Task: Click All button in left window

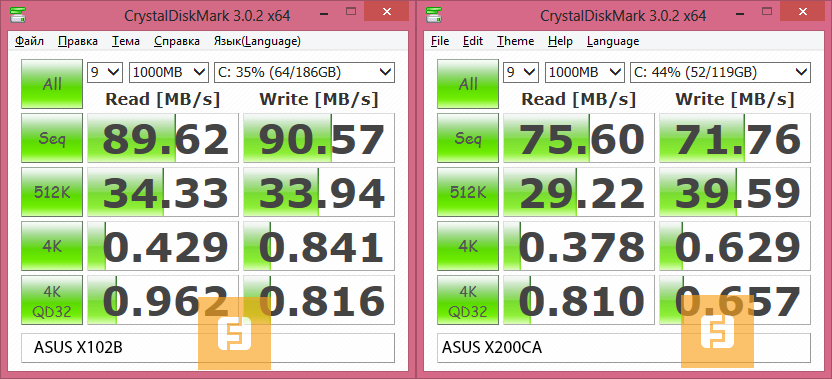Action: pos(52,84)
